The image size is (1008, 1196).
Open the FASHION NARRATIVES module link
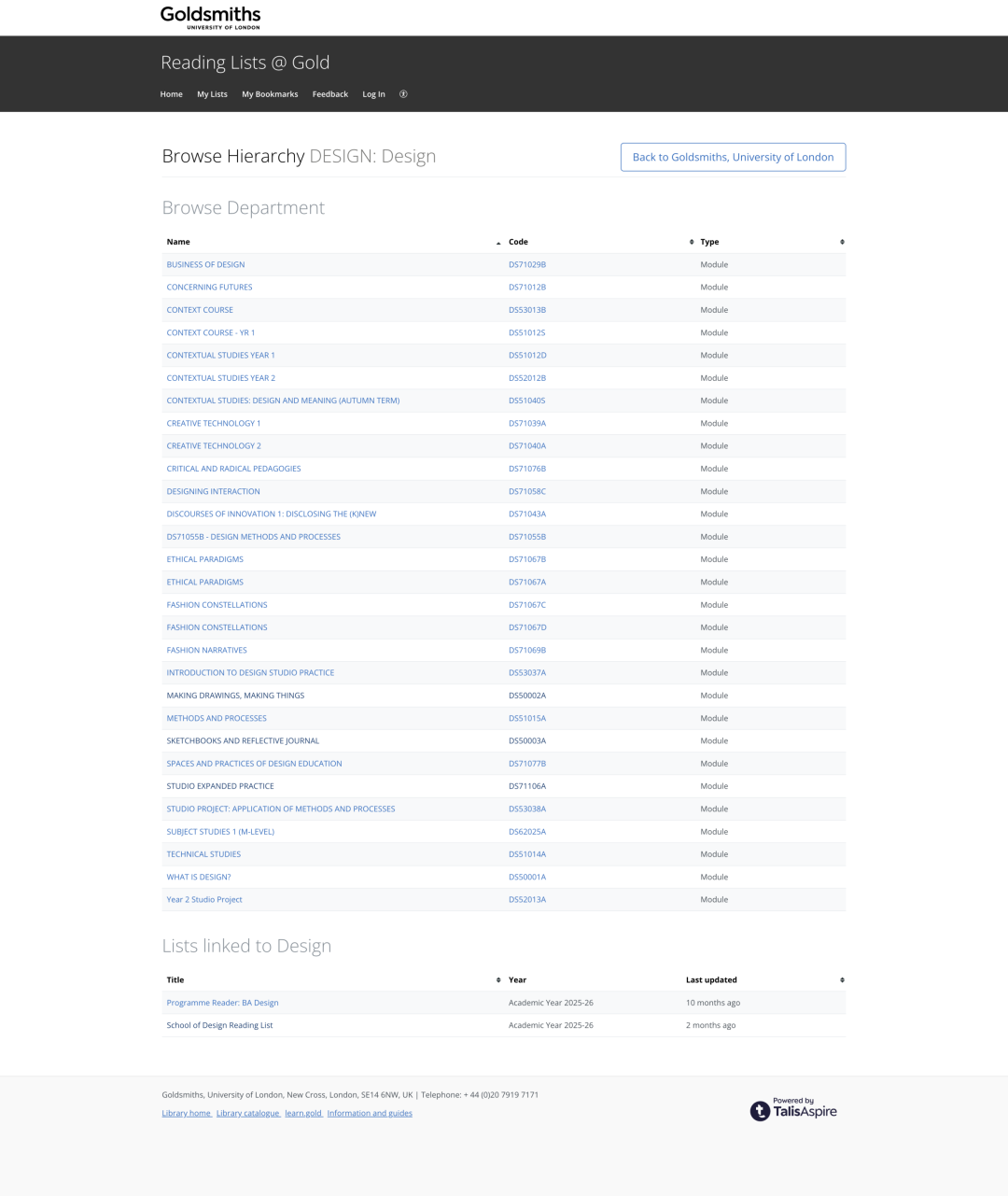pyautogui.click(x=206, y=651)
